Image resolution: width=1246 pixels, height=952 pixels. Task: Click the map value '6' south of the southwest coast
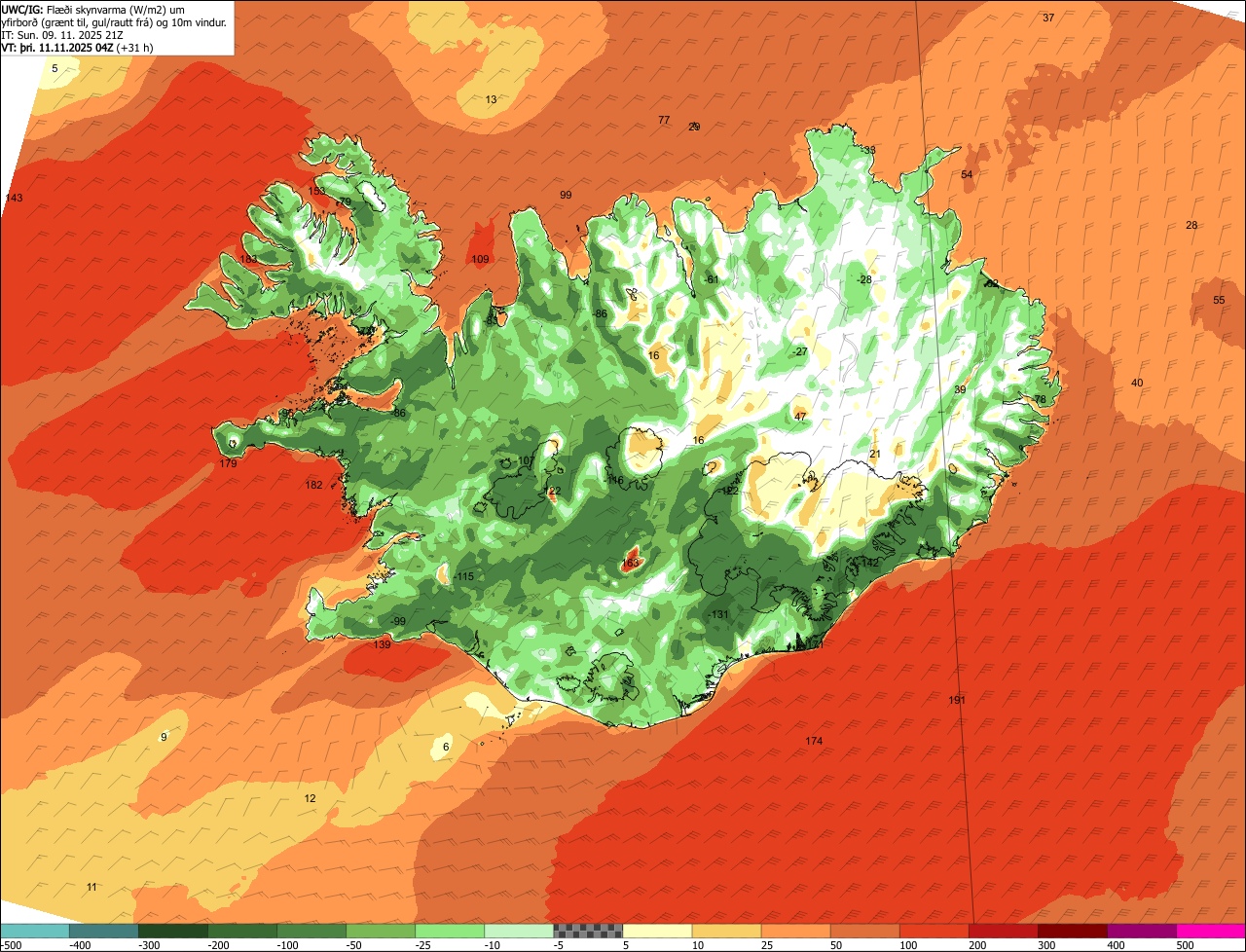[446, 747]
